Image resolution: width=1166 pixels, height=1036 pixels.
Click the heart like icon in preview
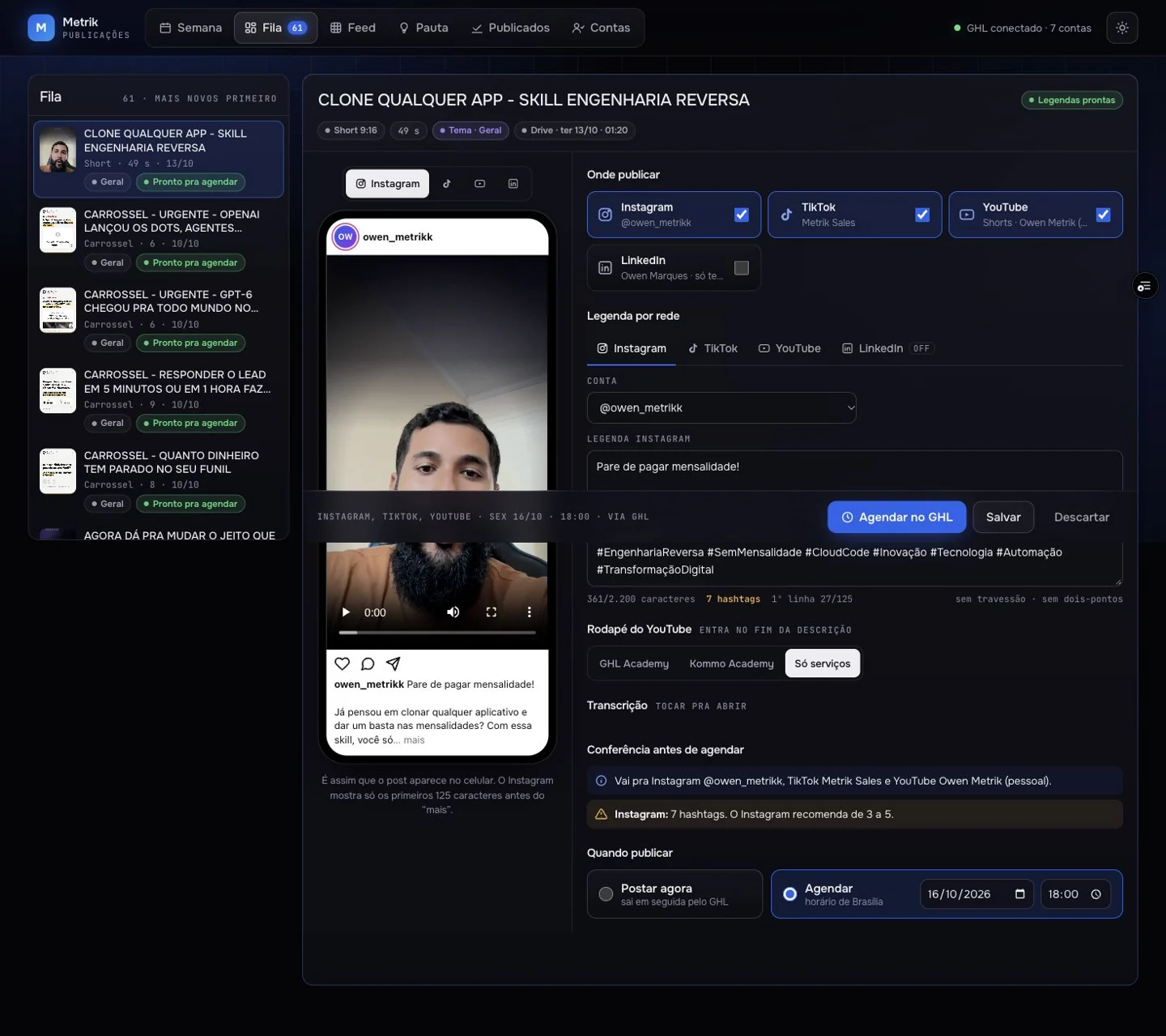pyautogui.click(x=343, y=664)
